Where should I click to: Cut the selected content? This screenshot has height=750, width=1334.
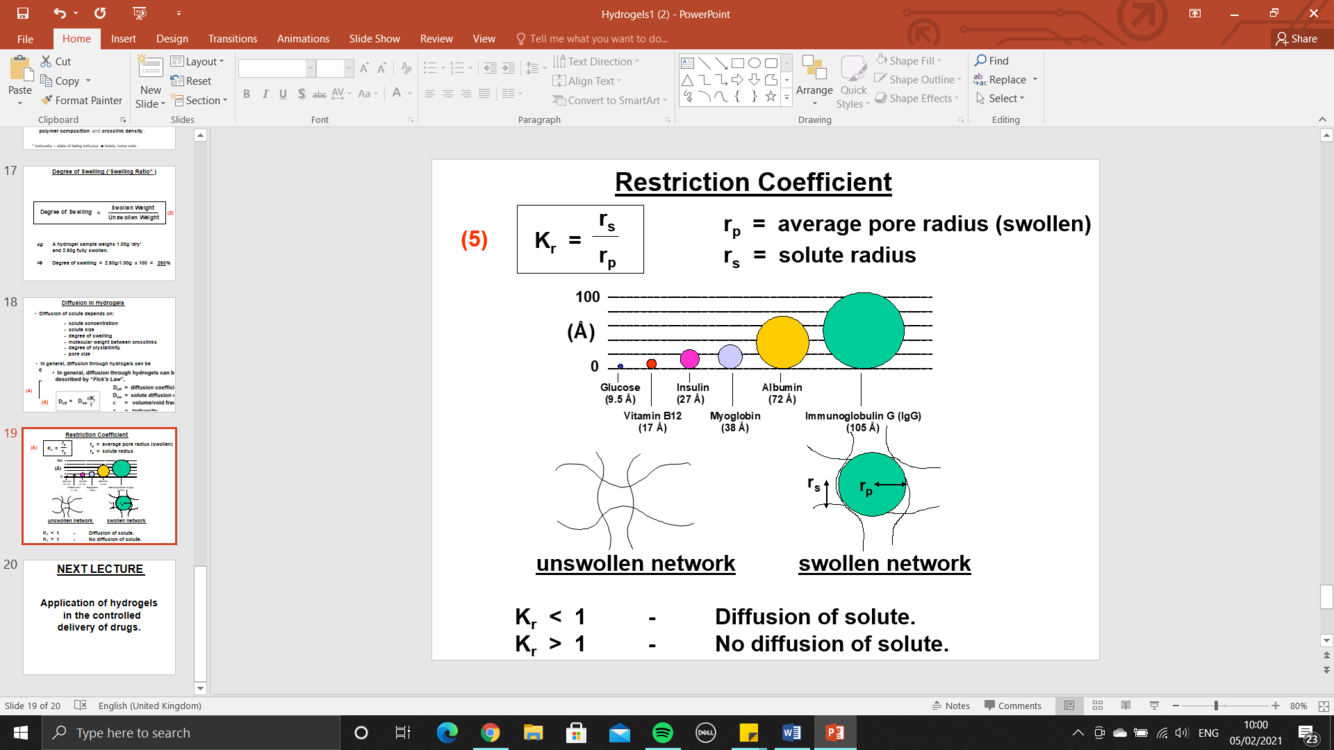pos(56,61)
